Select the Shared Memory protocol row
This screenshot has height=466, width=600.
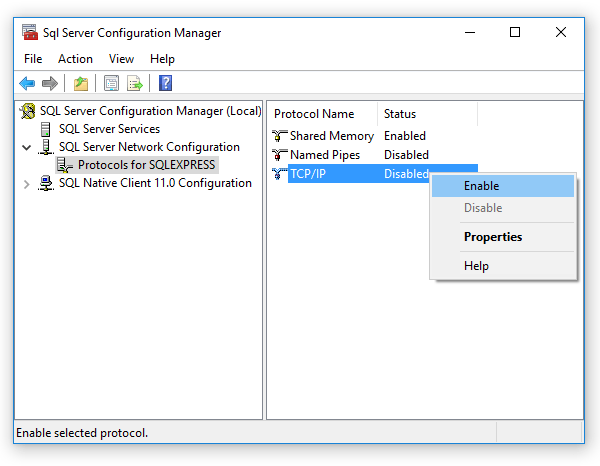[x=375, y=136]
